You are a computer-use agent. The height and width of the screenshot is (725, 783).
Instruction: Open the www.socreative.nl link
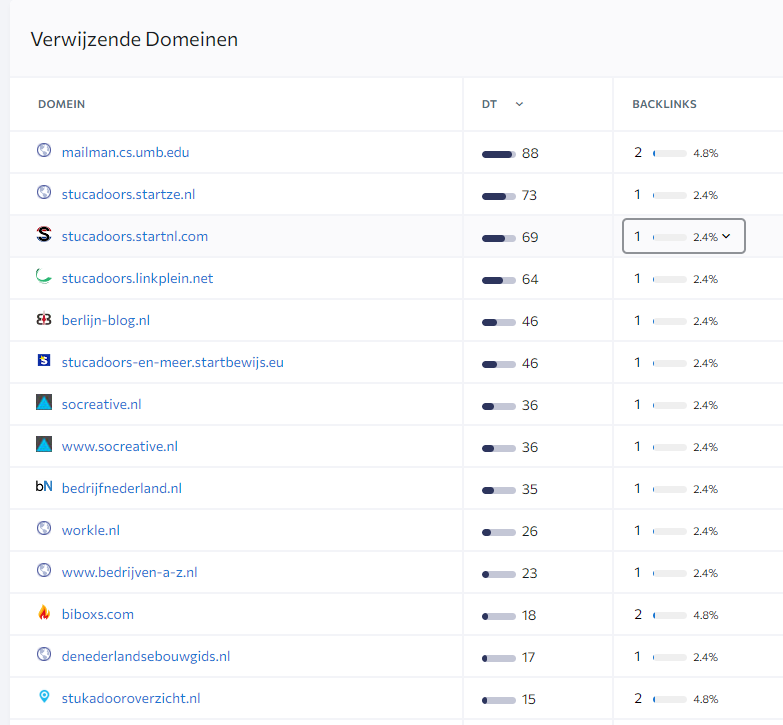120,446
